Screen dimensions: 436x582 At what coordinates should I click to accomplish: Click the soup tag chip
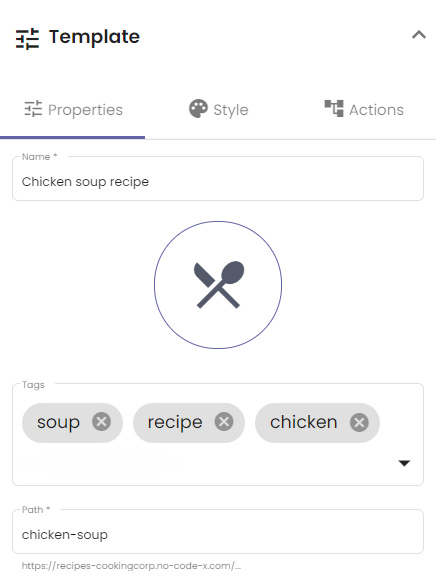coord(72,423)
